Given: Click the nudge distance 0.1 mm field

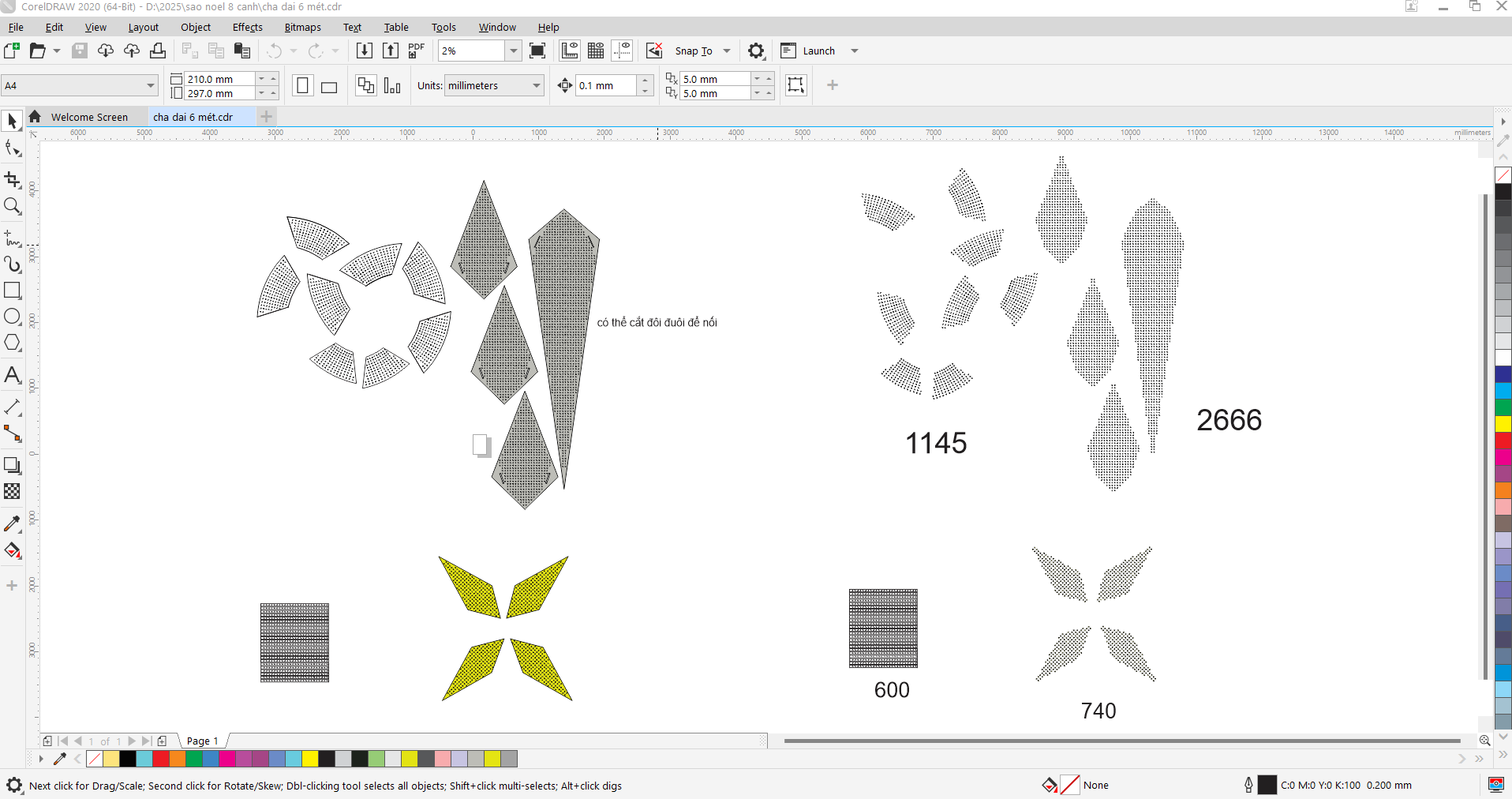Looking at the screenshot, I should (x=606, y=85).
